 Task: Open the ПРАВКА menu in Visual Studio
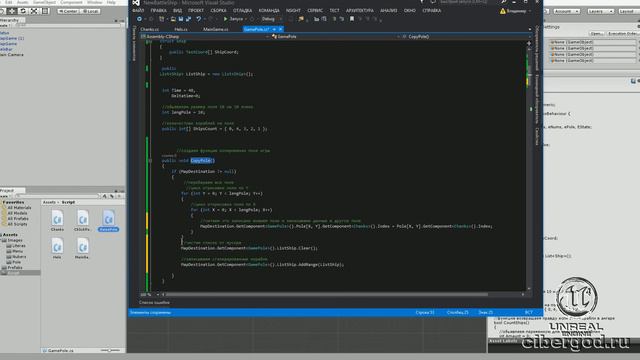[158, 11]
